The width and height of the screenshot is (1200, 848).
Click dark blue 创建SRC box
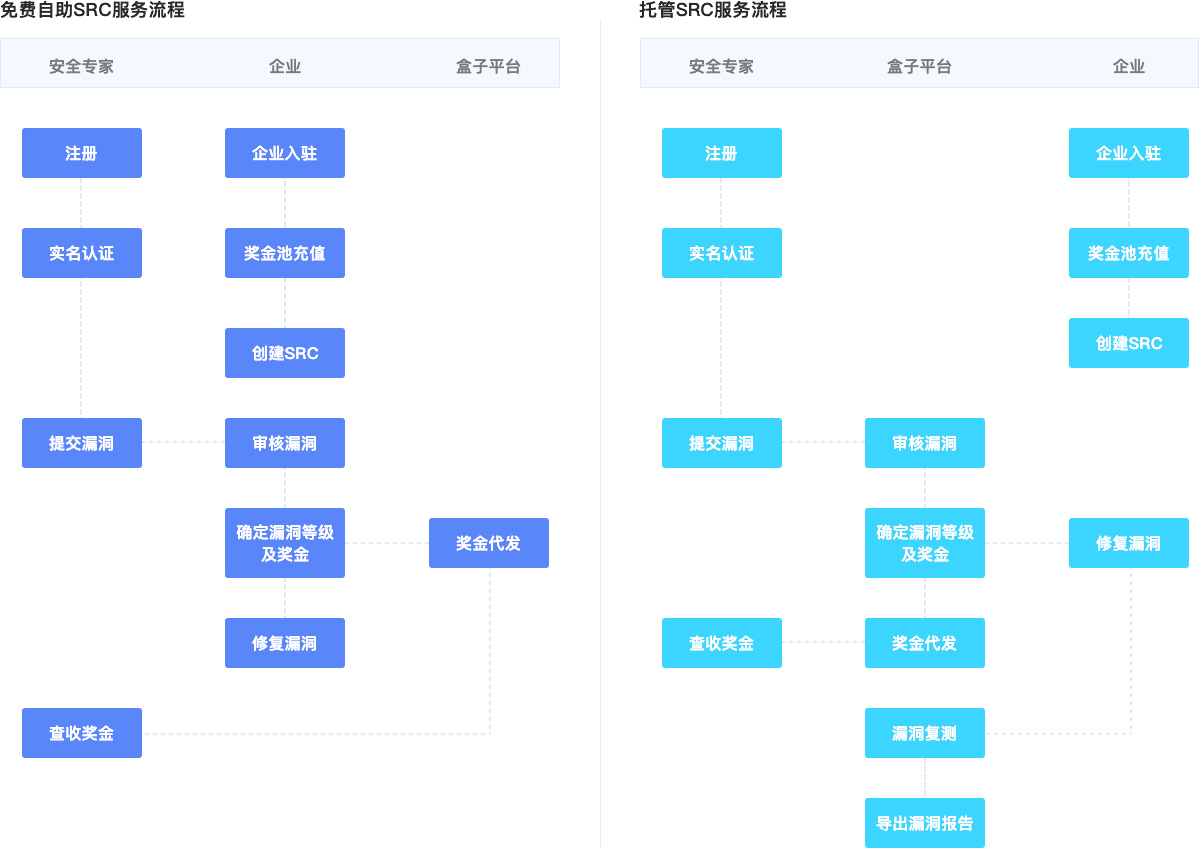(x=285, y=353)
